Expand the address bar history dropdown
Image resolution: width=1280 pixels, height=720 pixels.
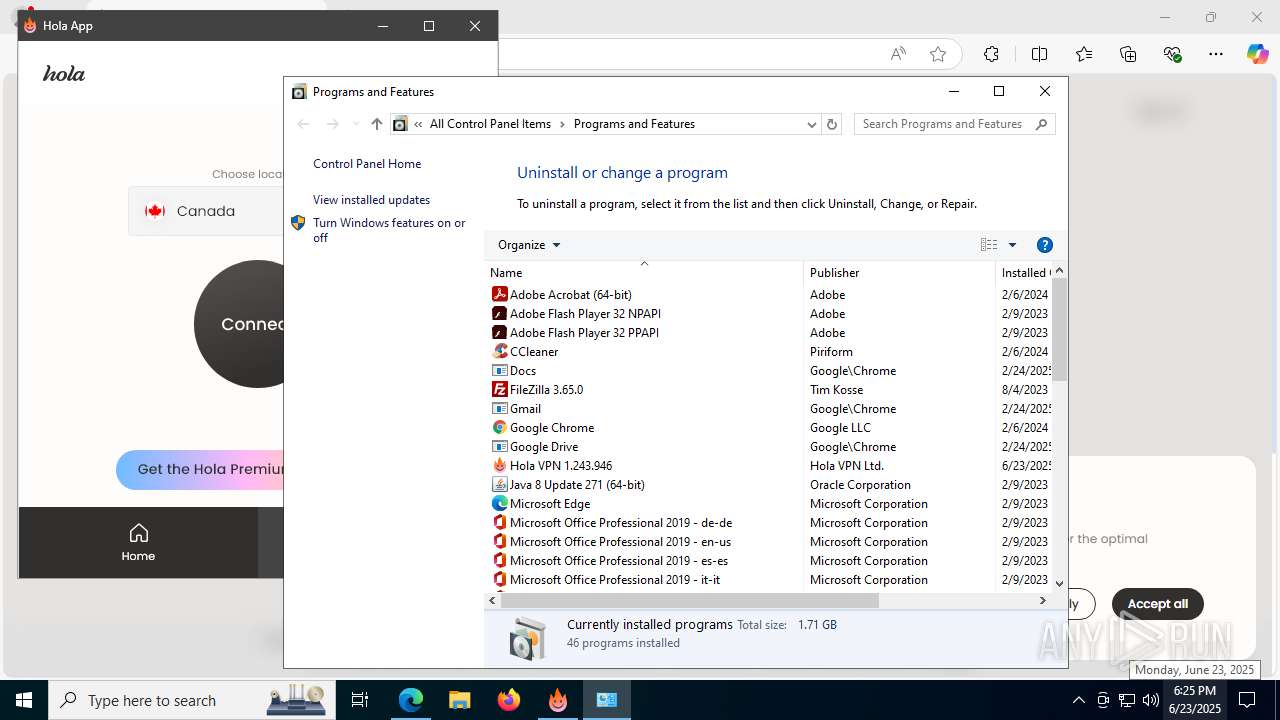pyautogui.click(x=811, y=124)
